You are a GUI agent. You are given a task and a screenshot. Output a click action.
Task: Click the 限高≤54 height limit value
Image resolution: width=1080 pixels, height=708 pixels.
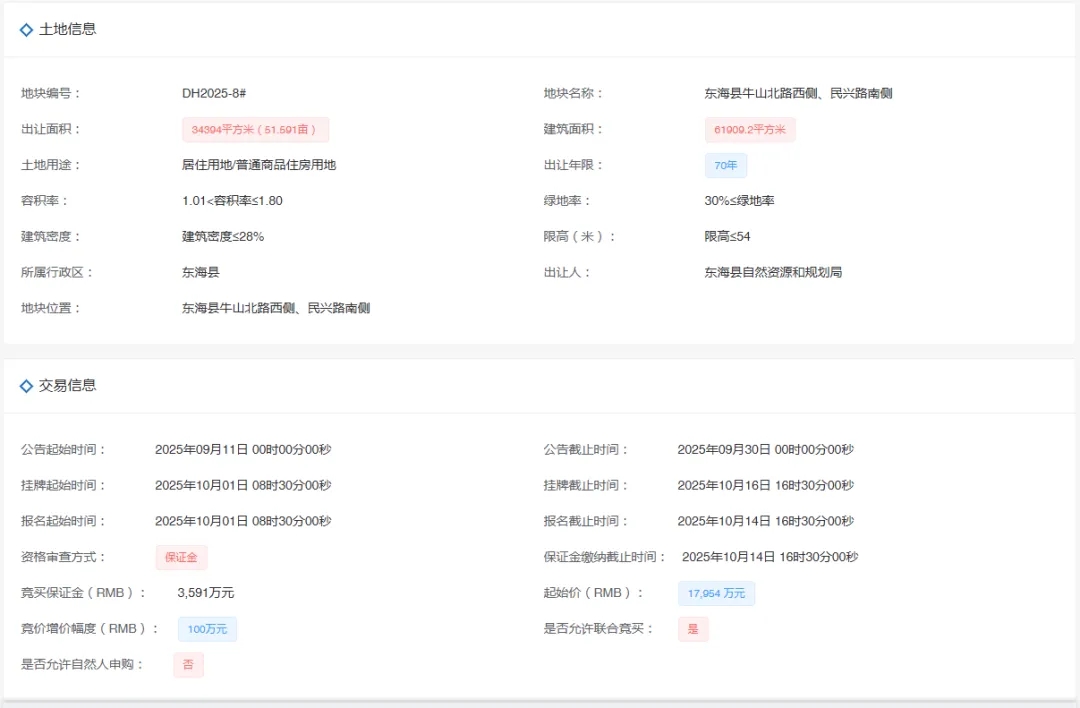point(727,237)
